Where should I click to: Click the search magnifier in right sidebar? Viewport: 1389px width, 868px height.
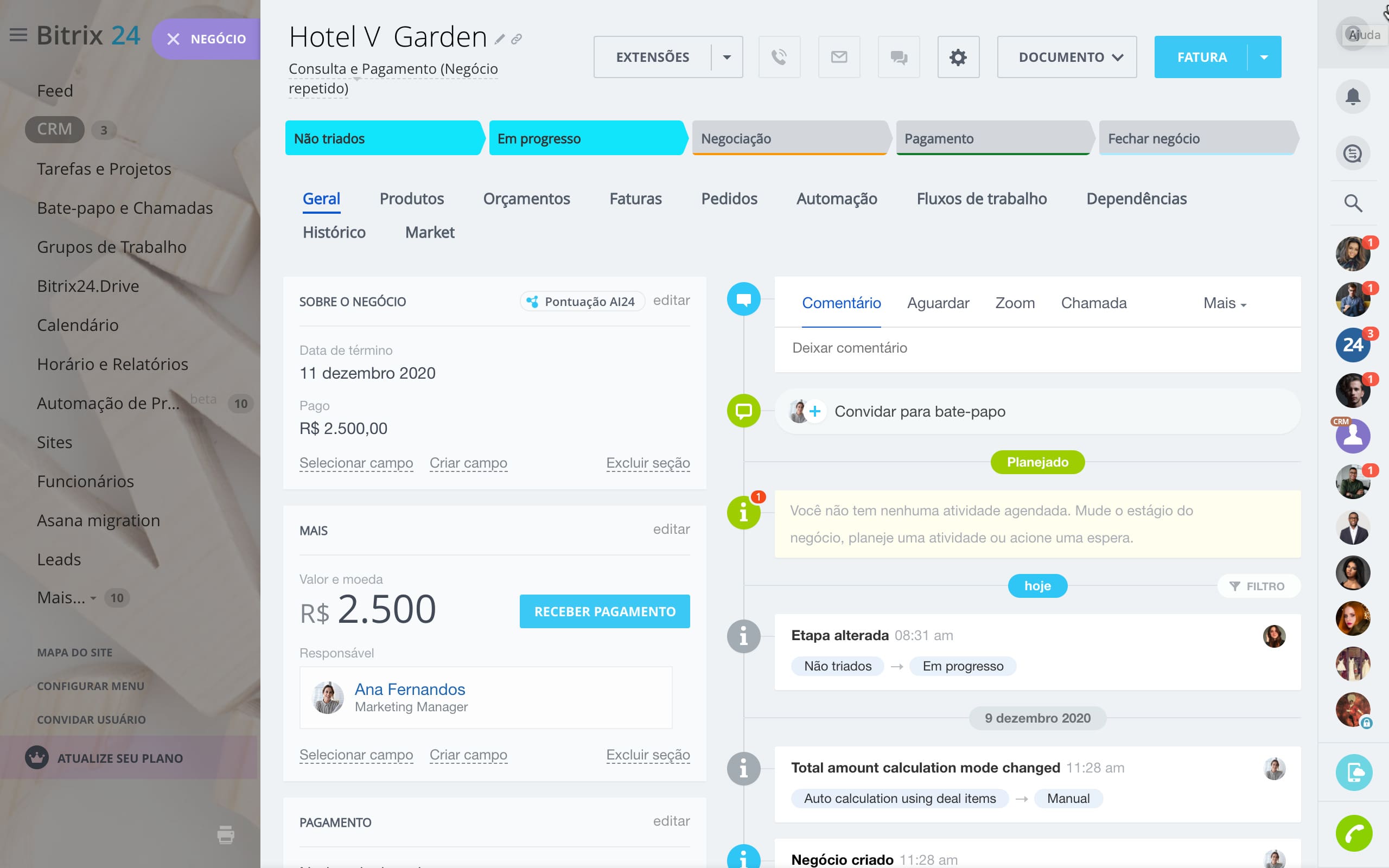[1353, 203]
